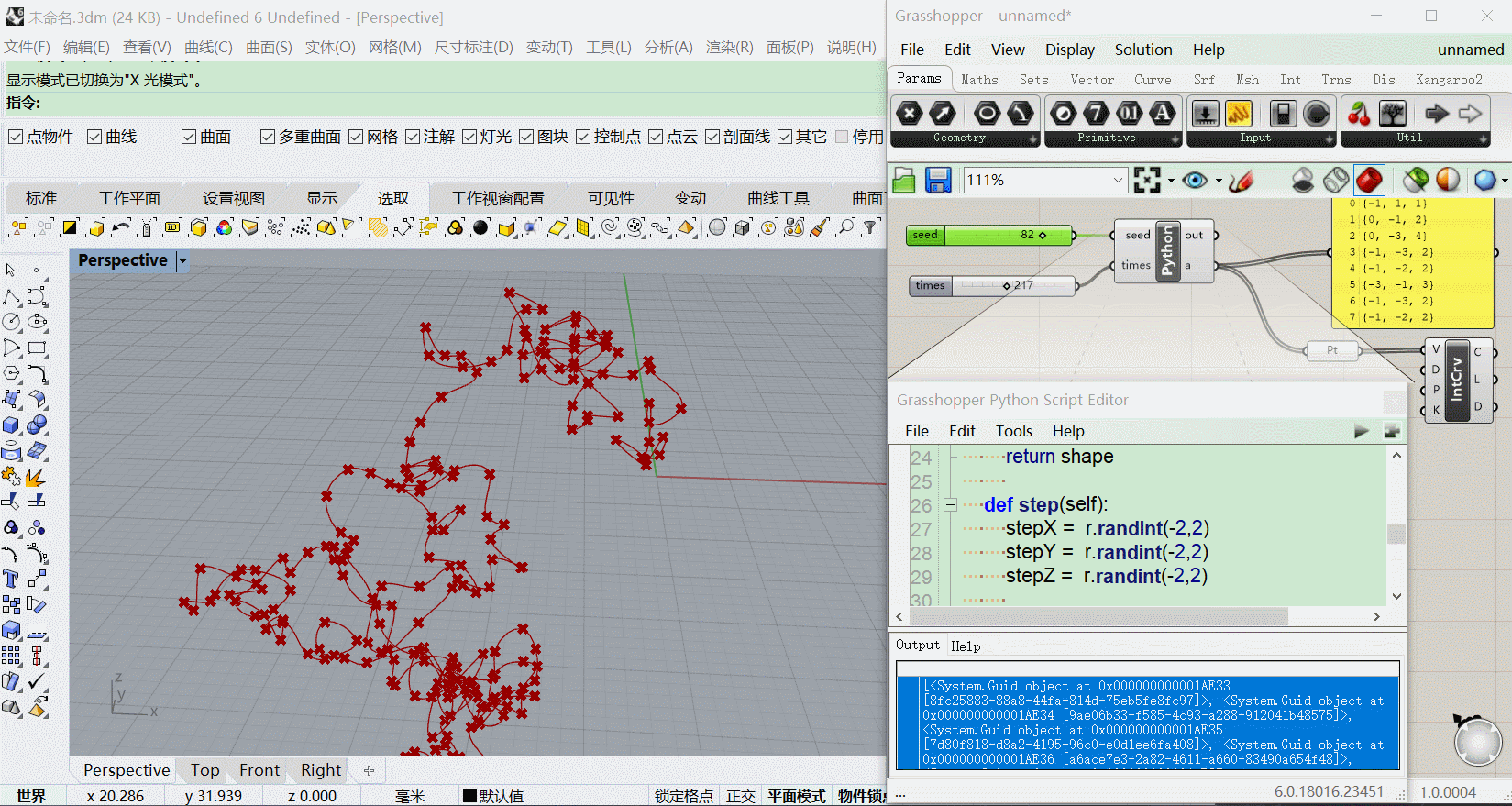Open file with green folder icon
Viewport: 1512px width, 806px height.
click(904, 181)
